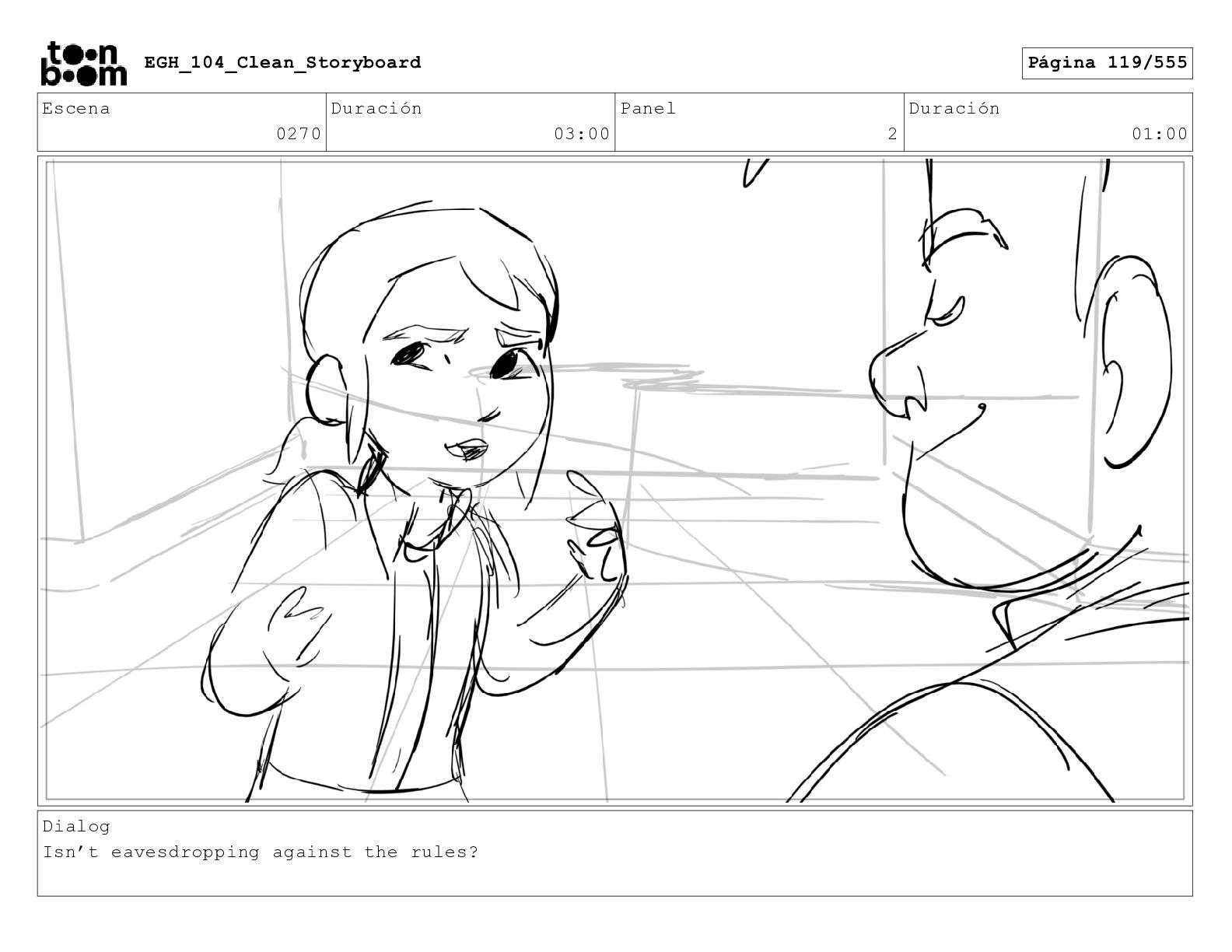This screenshot has height=952, width=1232.
Task: Click the Toon Boom logo
Action: pos(82,63)
